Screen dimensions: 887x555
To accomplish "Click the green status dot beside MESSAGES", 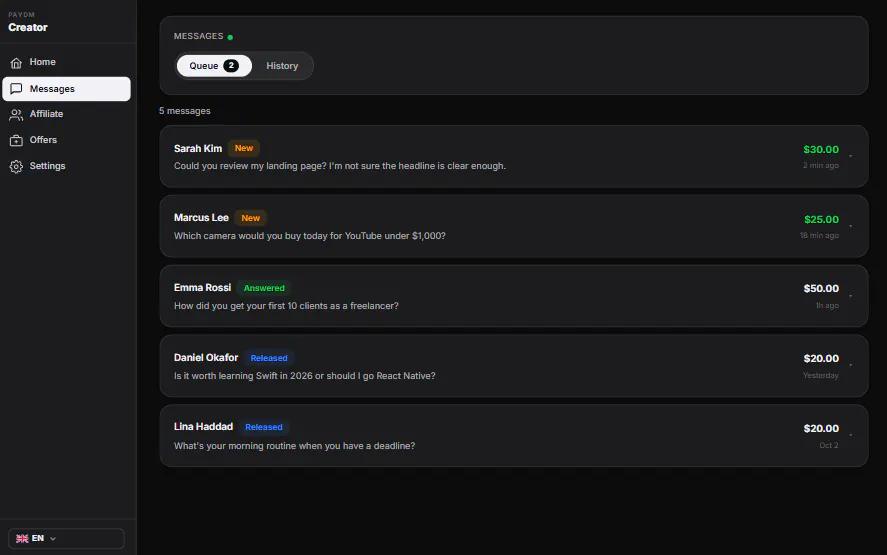I will click(x=230, y=37).
